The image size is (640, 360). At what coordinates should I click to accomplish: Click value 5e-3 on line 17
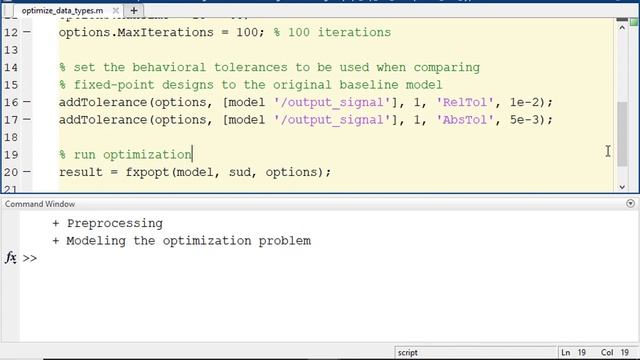tap(524, 120)
